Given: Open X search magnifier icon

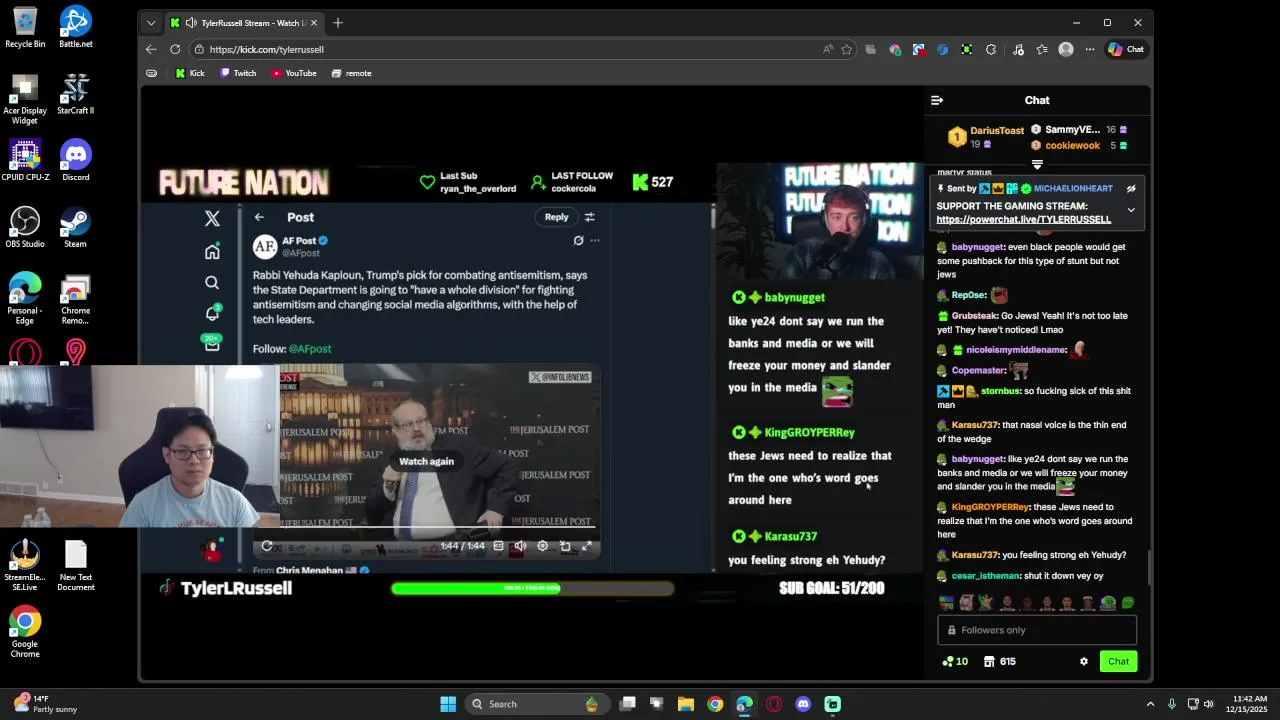Looking at the screenshot, I should point(212,283).
